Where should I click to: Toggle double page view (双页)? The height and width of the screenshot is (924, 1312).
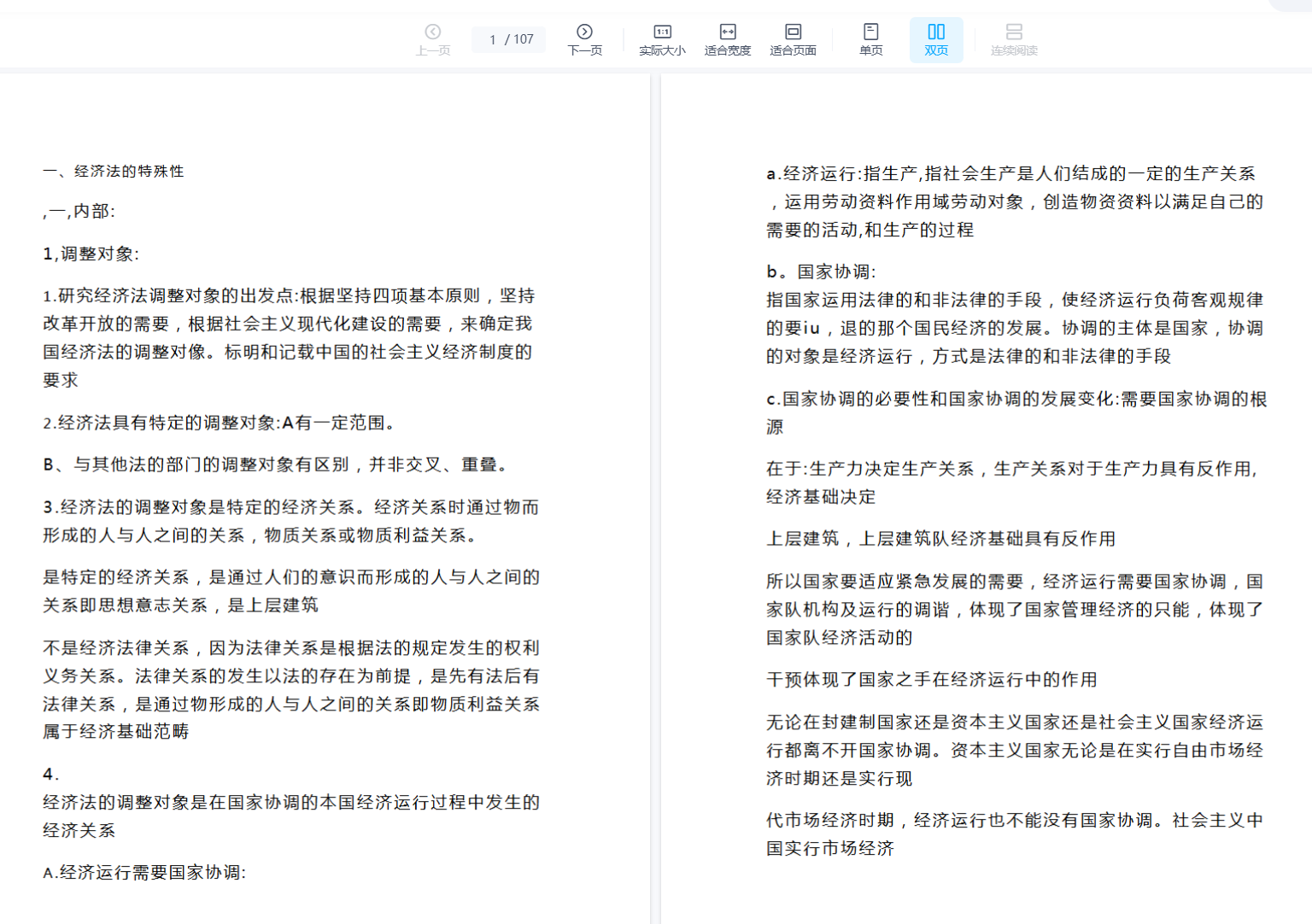936,39
